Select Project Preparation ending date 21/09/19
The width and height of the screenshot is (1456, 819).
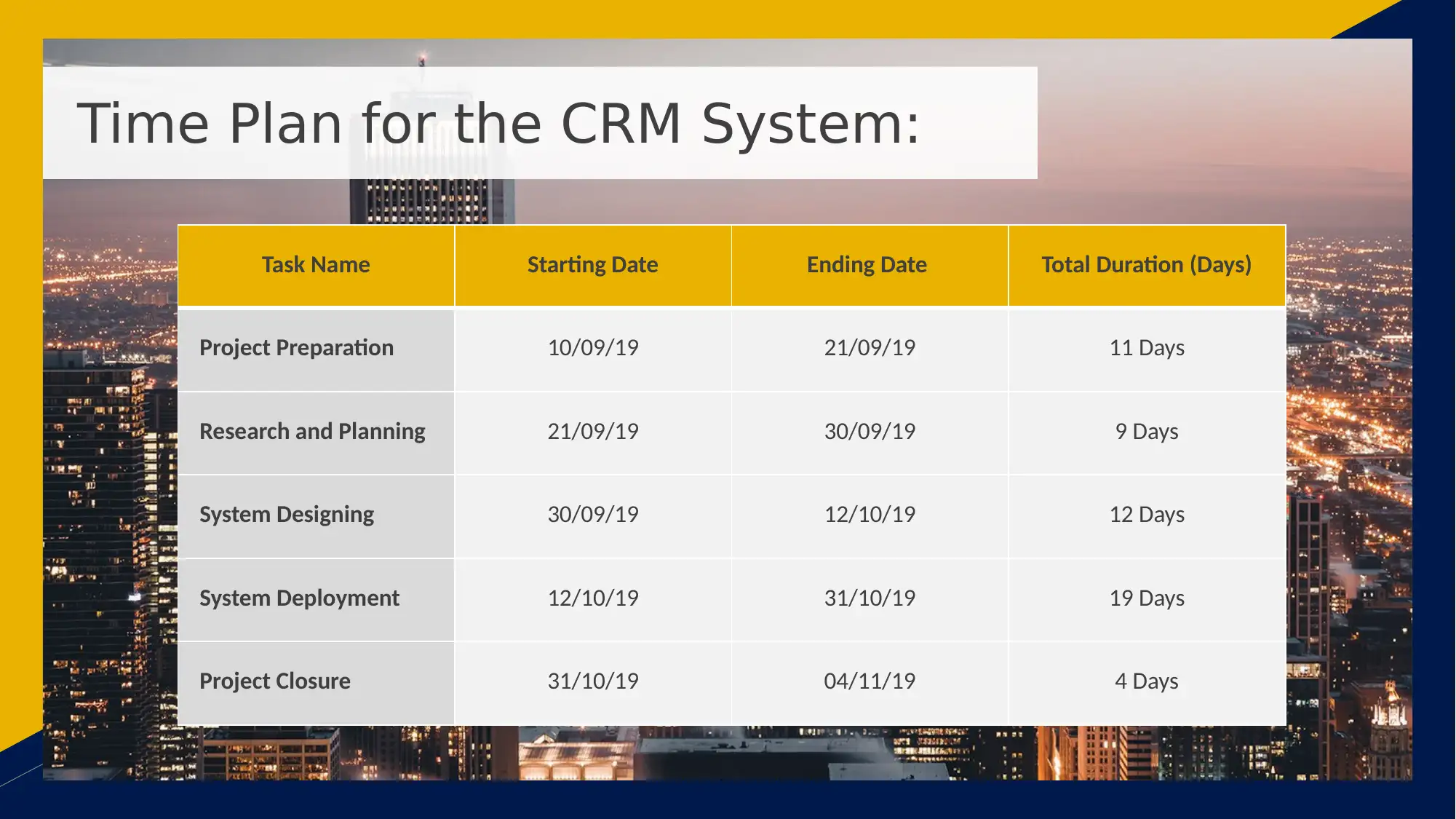[870, 349]
